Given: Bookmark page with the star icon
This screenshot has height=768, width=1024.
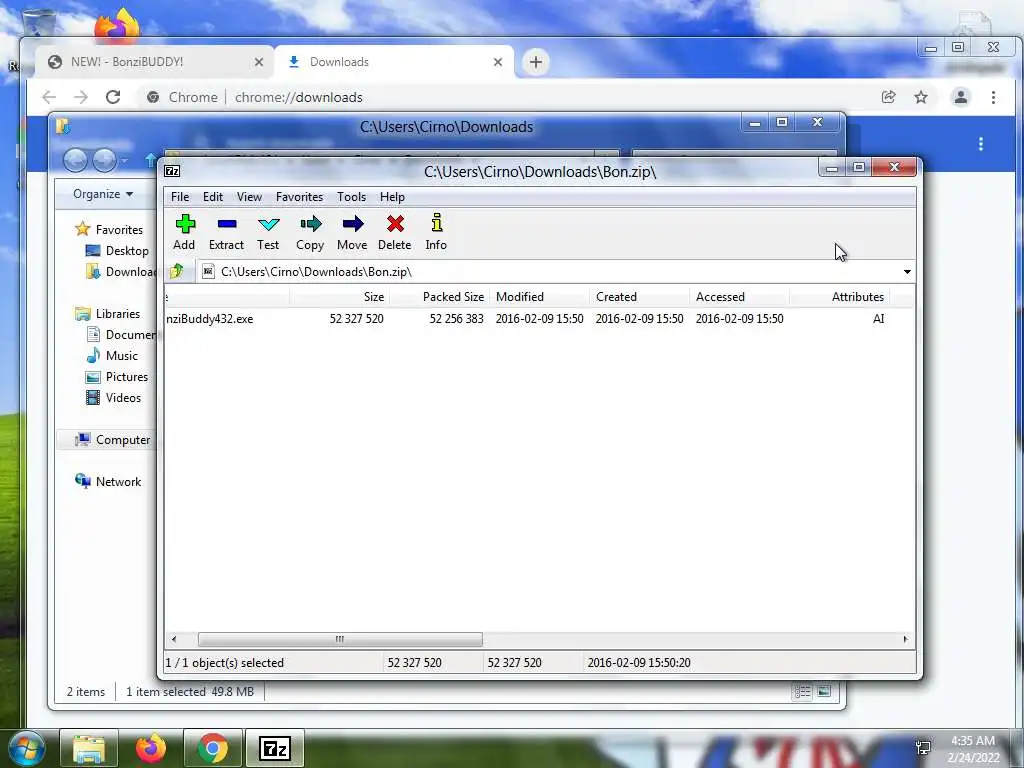Looking at the screenshot, I should (921, 97).
